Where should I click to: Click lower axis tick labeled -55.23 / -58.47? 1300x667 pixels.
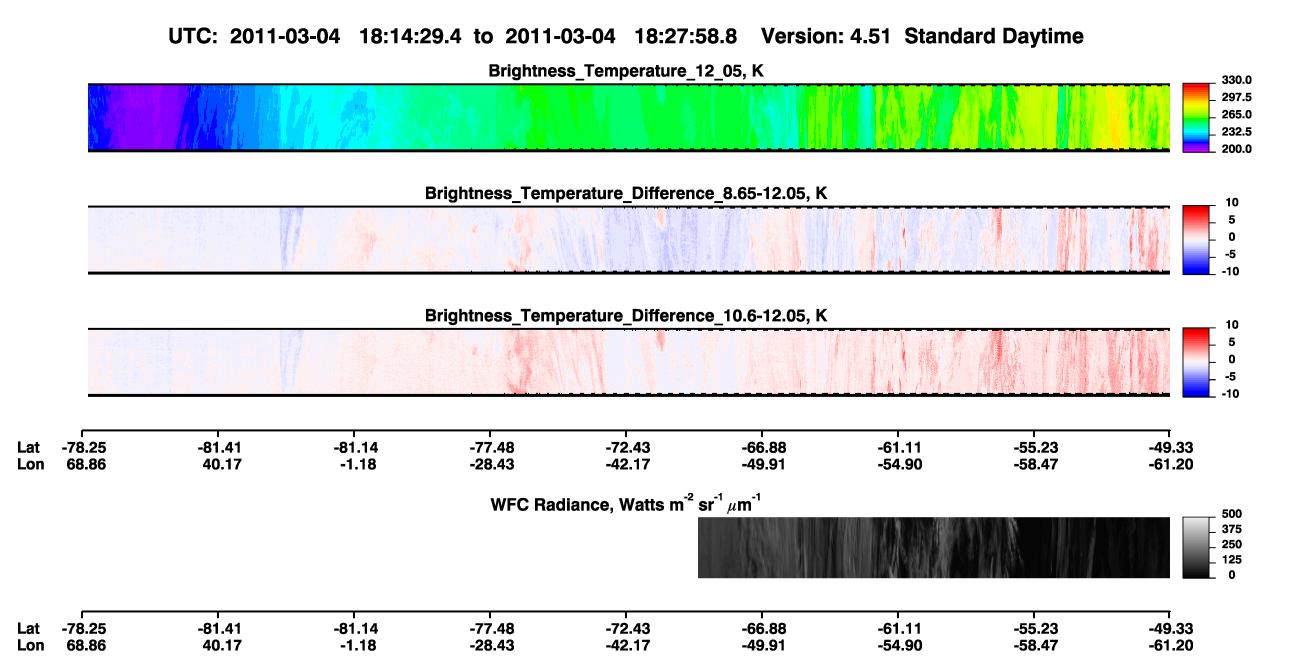coord(1034,636)
